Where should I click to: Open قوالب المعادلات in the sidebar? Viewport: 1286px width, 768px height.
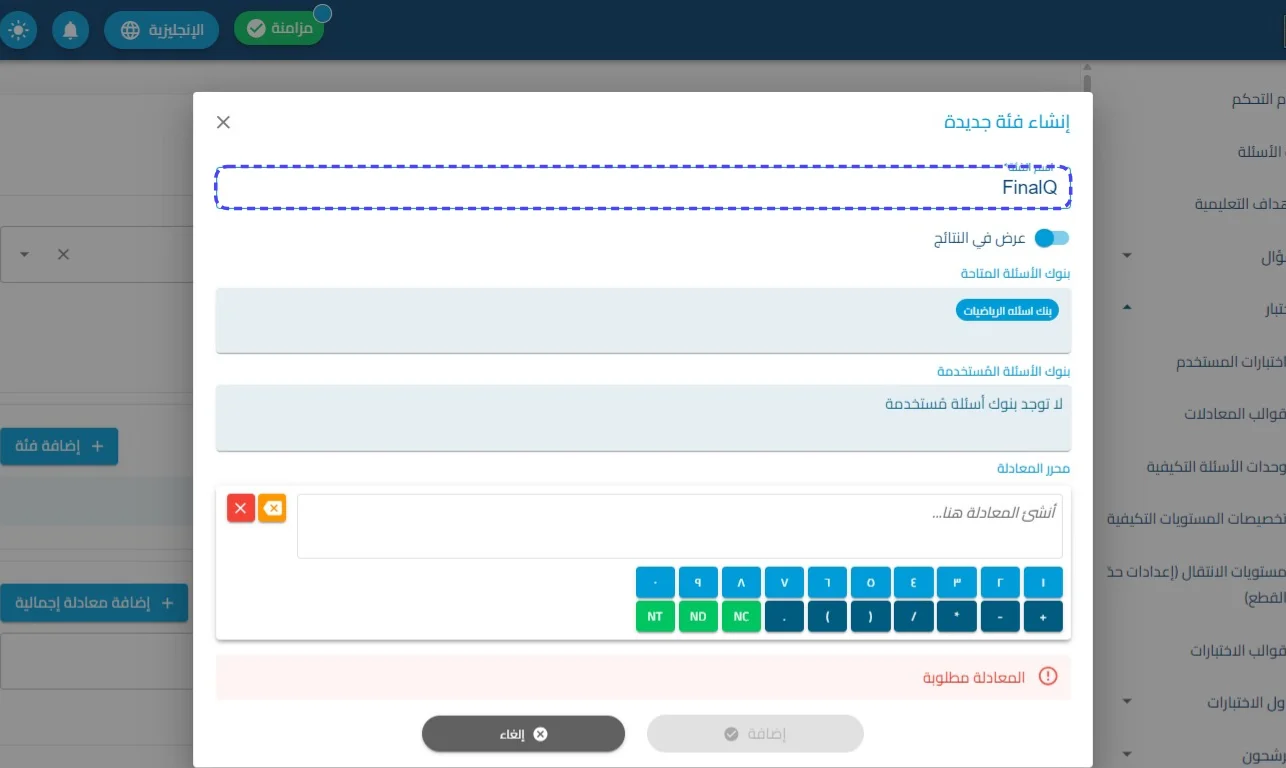tap(1234, 414)
